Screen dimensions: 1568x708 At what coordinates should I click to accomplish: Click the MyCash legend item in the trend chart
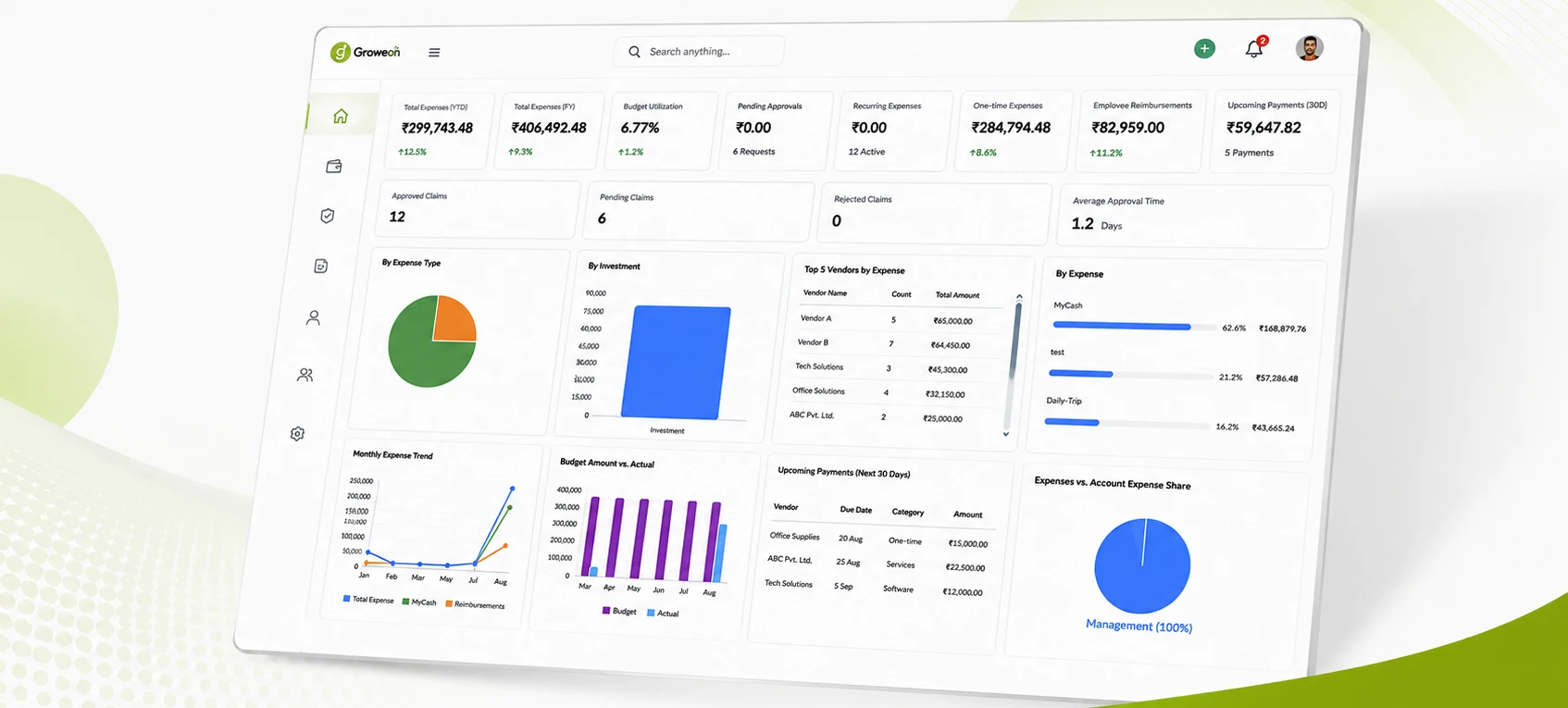click(x=419, y=602)
